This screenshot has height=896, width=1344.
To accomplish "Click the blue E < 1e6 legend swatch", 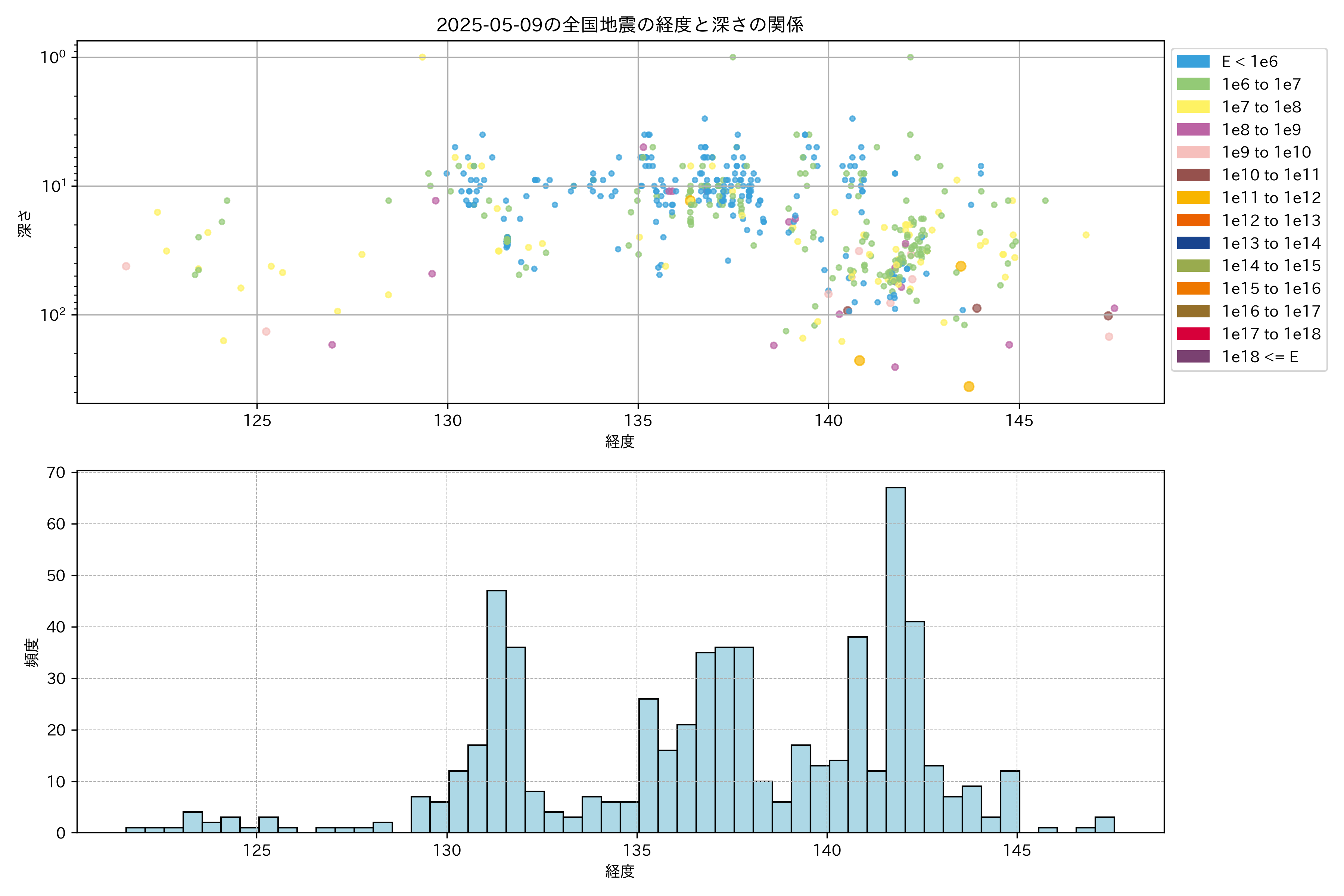I will coord(1193,62).
